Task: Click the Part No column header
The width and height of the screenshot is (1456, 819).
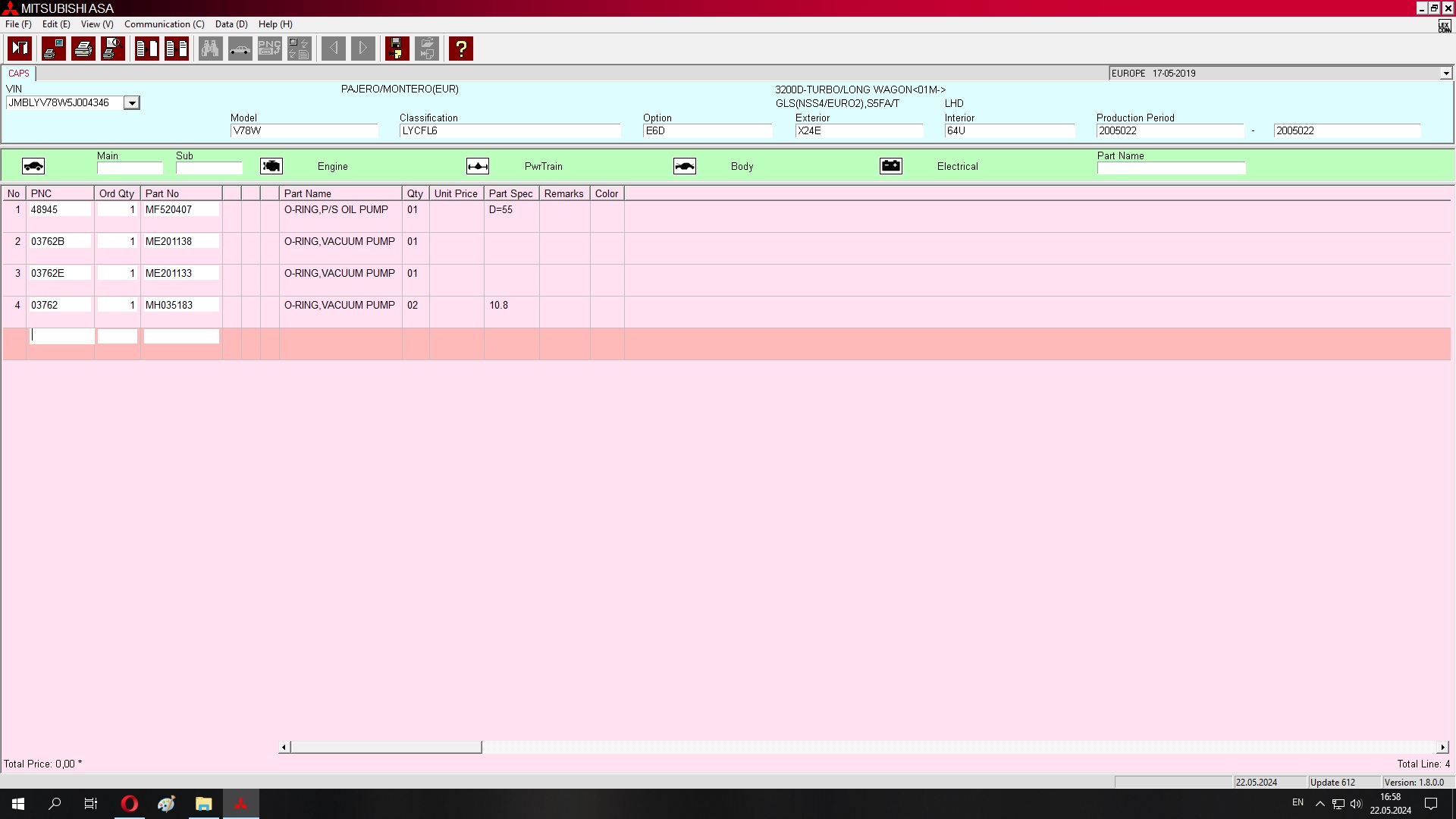Action: [x=181, y=193]
